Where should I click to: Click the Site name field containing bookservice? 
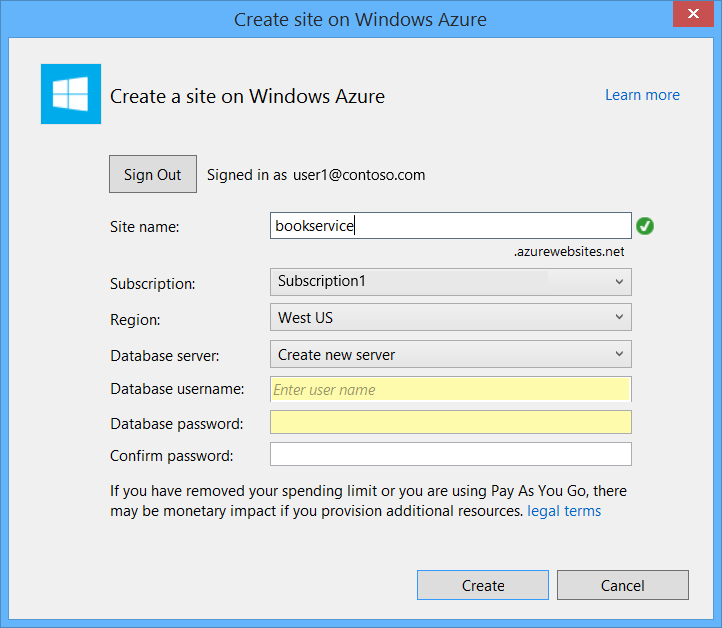coord(450,226)
